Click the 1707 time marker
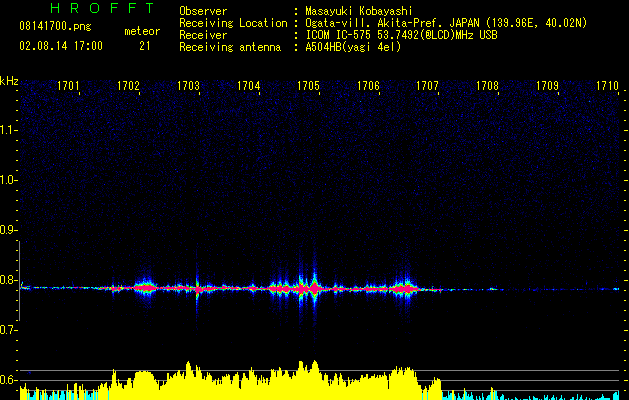629x400 pixels. coord(428,86)
